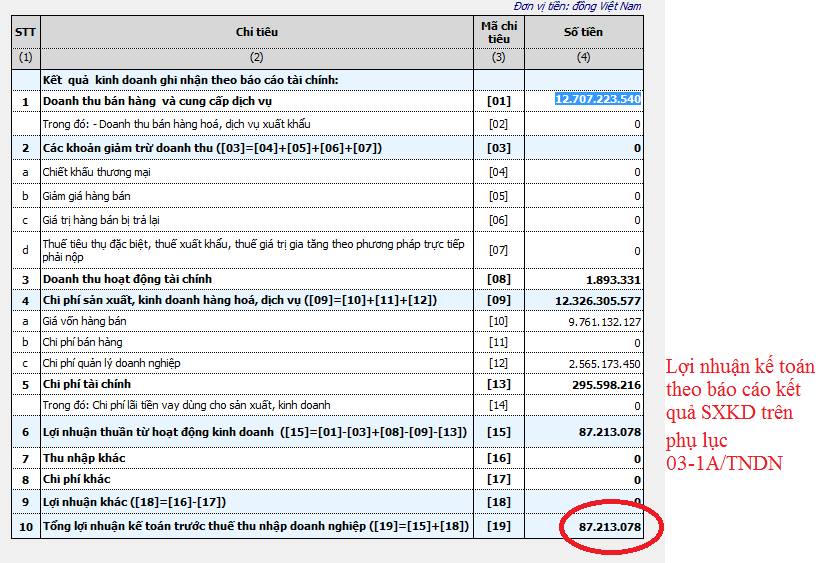Screen dimensions: 840x563
Task: Click the Số tiền column header
Action: pyautogui.click(x=584, y=32)
